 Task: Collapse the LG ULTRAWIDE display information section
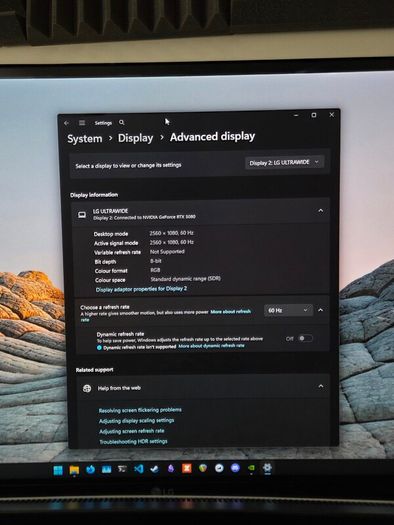[321, 210]
